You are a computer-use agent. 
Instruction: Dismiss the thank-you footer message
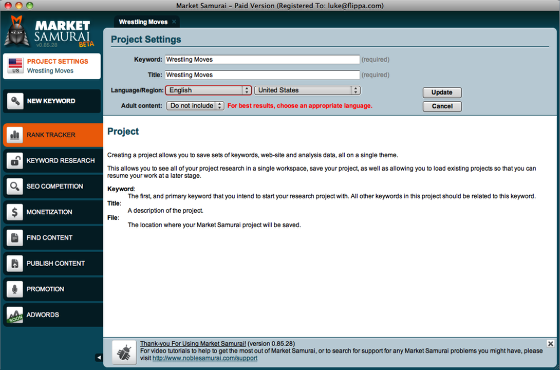click(550, 344)
